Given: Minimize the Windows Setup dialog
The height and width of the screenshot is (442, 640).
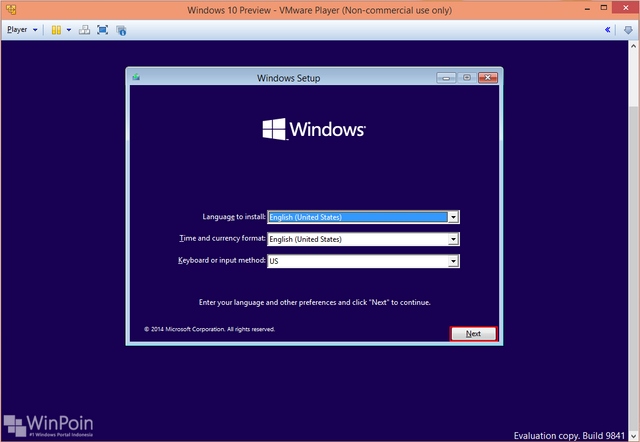Looking at the screenshot, I should point(446,78).
